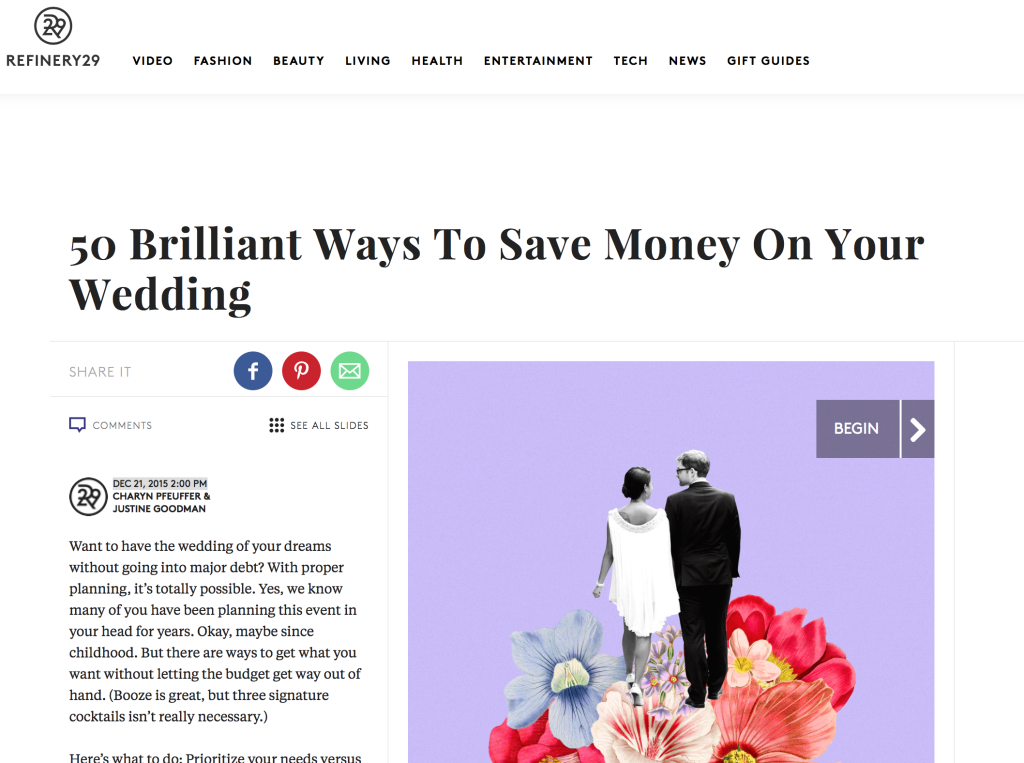The width and height of the screenshot is (1024, 763).
Task: Open the comments speech bubble icon
Action: pyautogui.click(x=77, y=425)
